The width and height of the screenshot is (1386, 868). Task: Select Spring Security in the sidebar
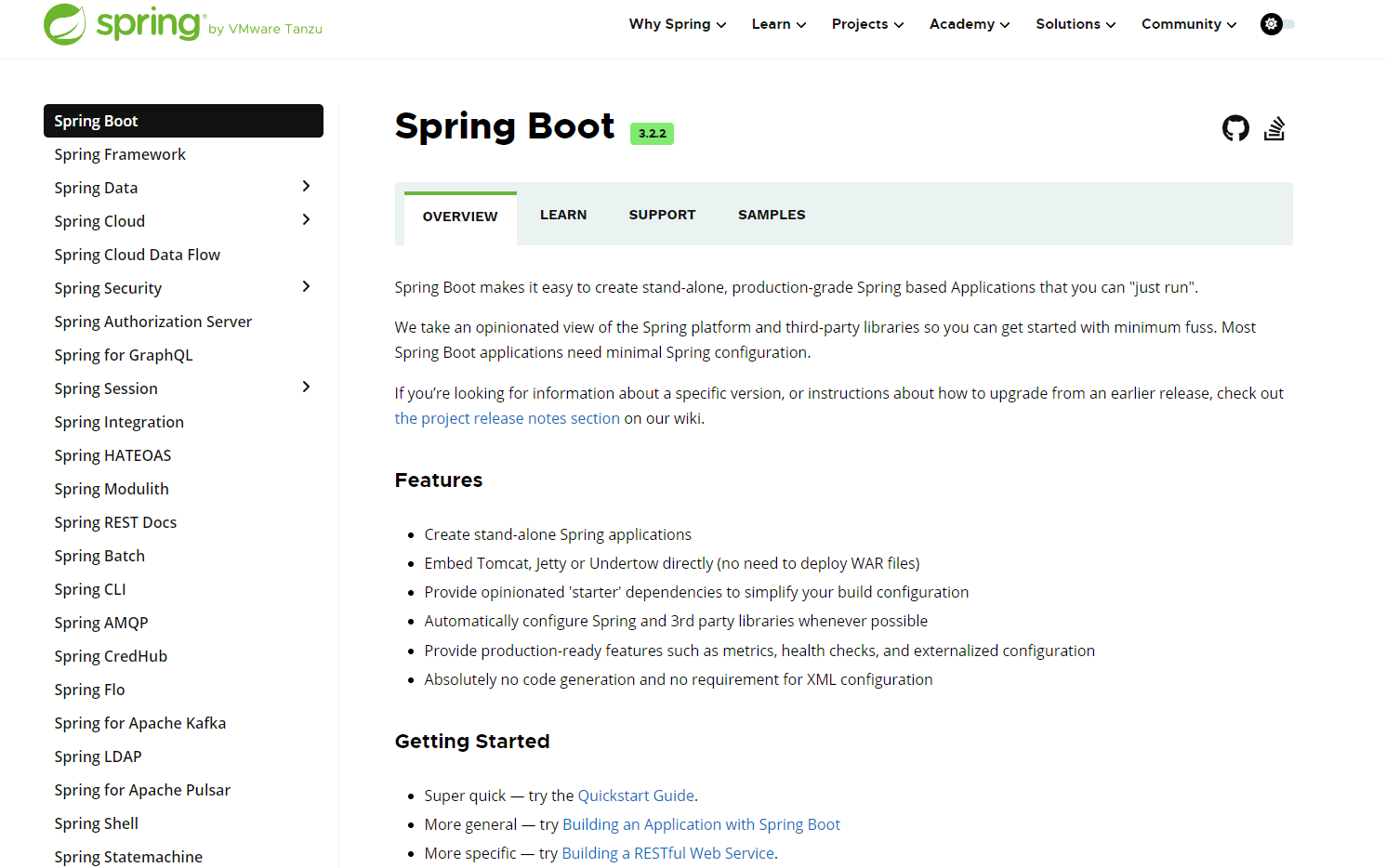pos(108,288)
